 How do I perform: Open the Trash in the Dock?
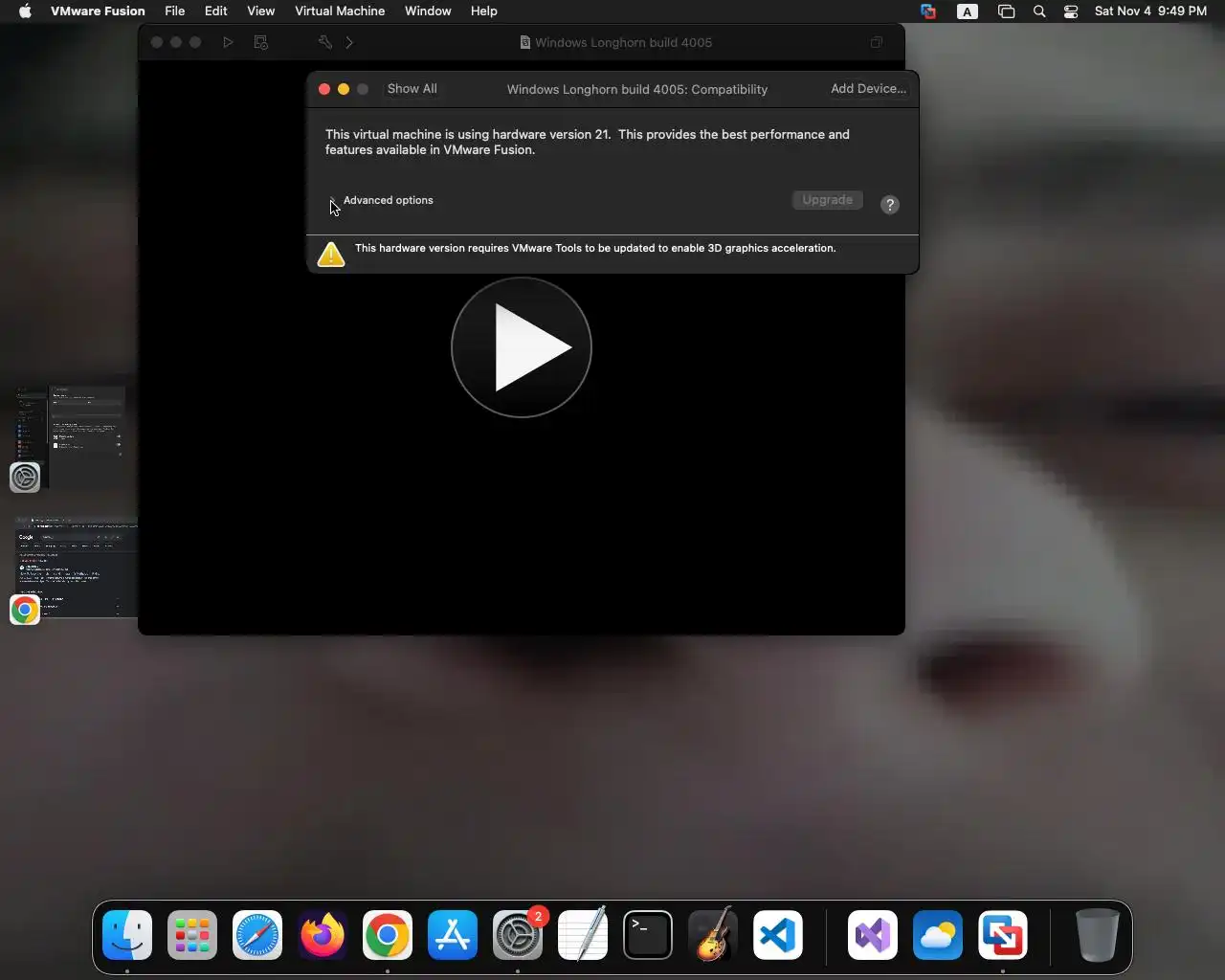tap(1097, 935)
